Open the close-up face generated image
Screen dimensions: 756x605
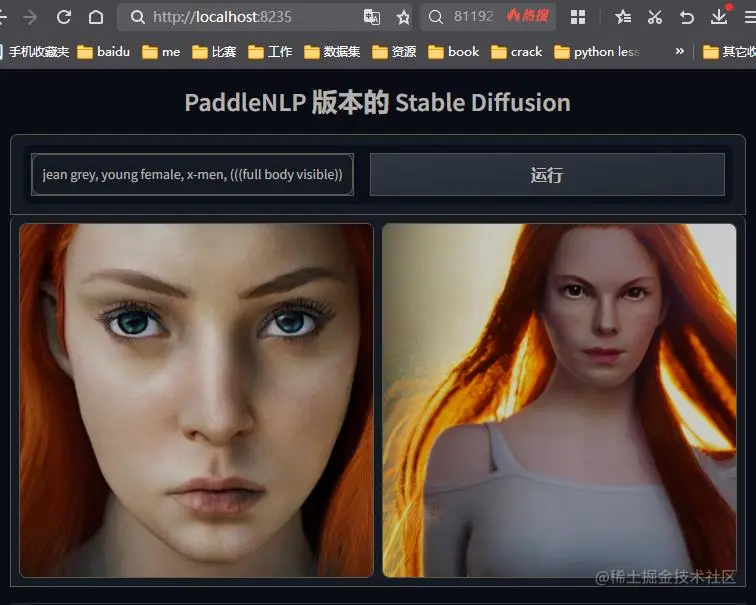click(196, 400)
